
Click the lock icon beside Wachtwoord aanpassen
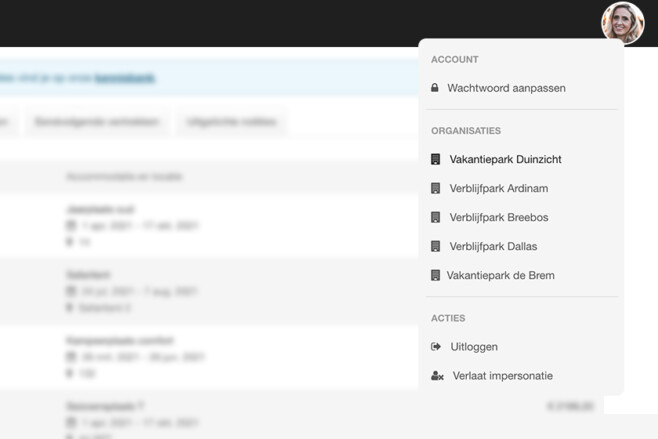pyautogui.click(x=435, y=88)
